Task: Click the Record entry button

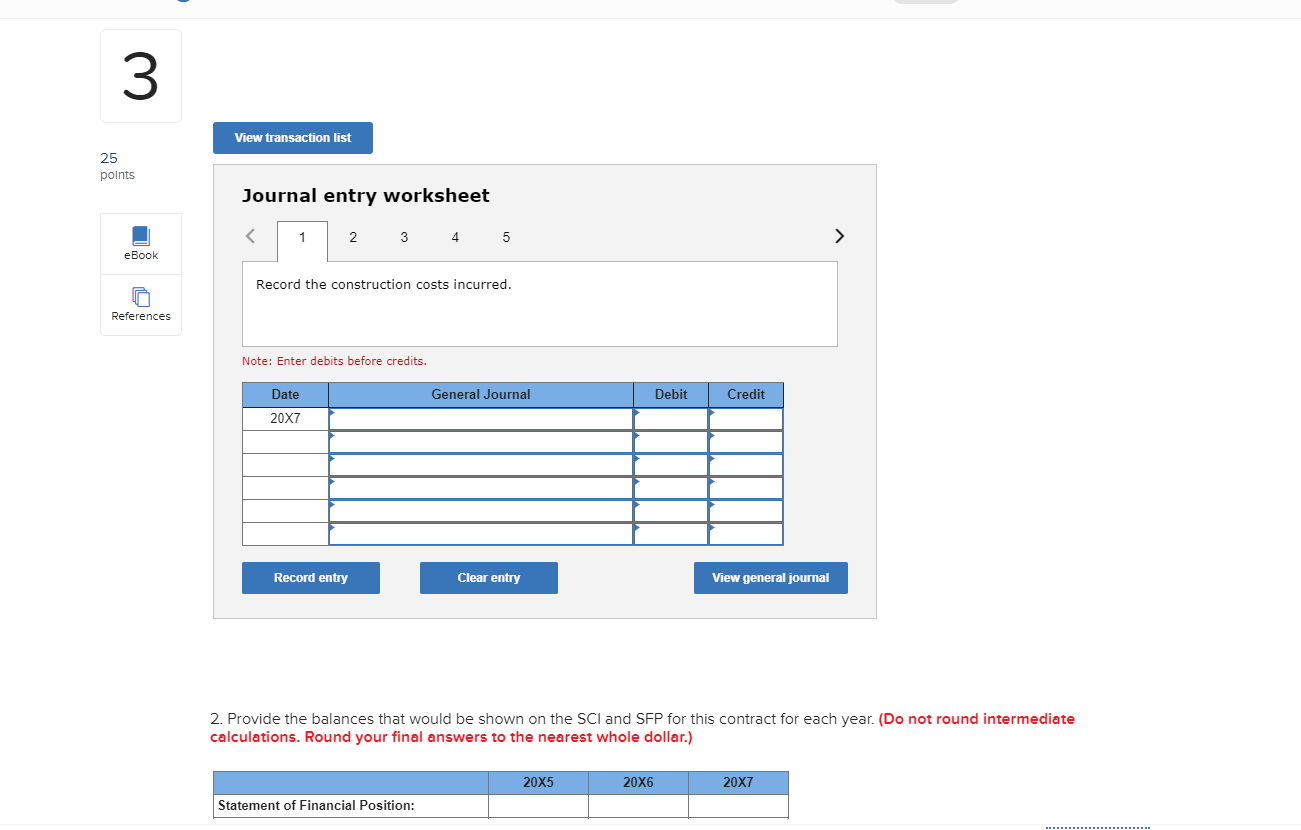Action: click(310, 577)
